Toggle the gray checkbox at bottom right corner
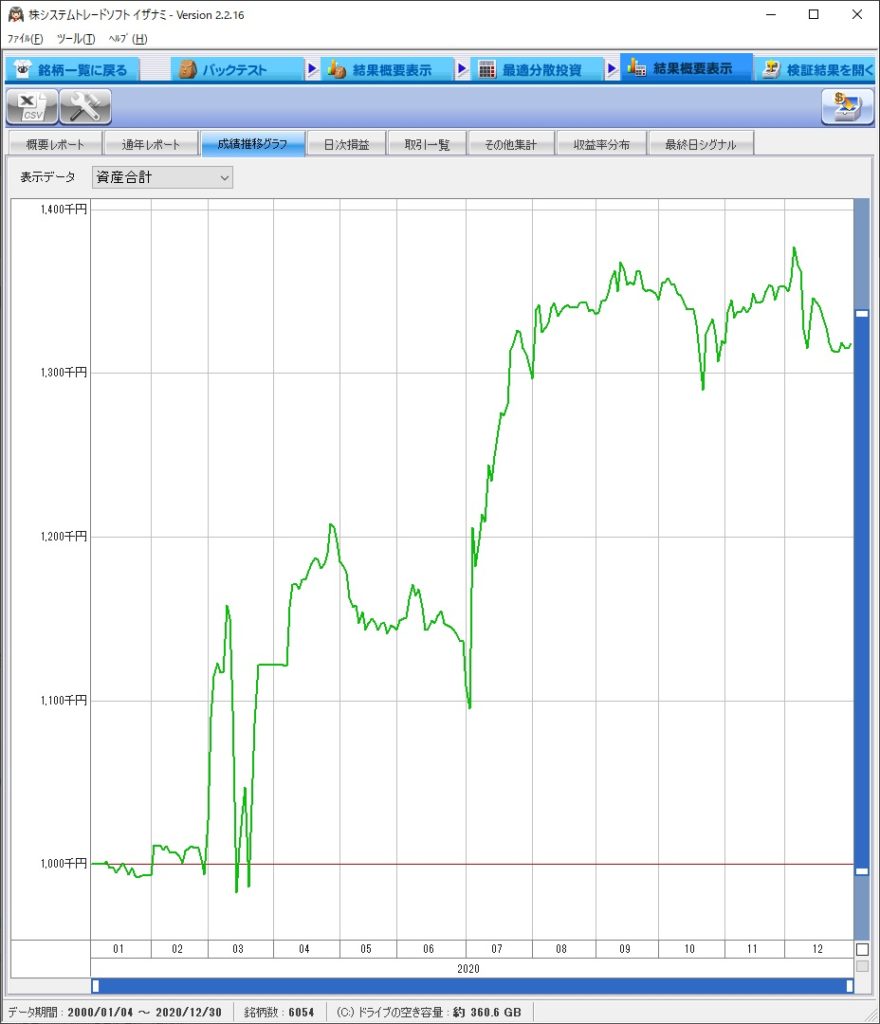880x1024 pixels. pyautogui.click(x=862, y=966)
